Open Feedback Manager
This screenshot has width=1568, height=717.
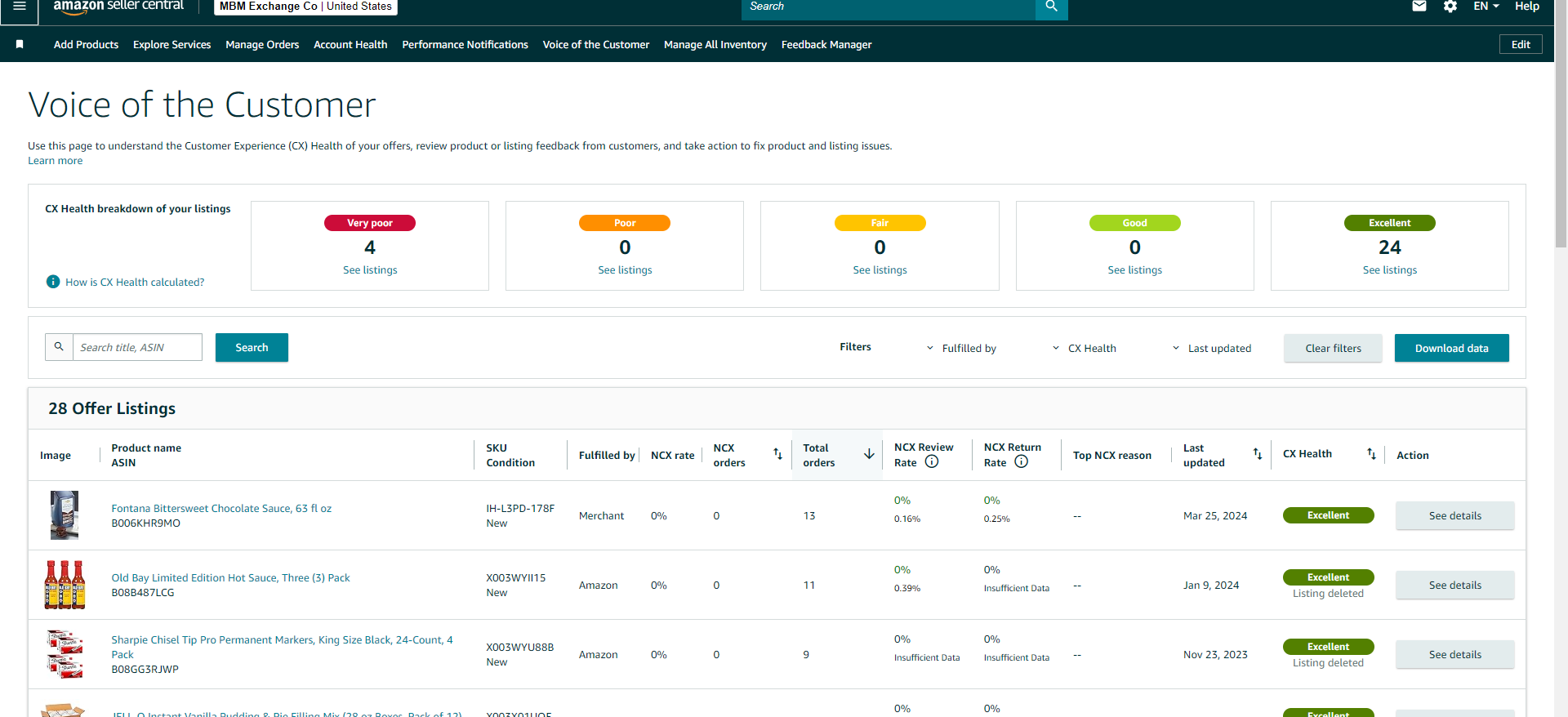(826, 44)
